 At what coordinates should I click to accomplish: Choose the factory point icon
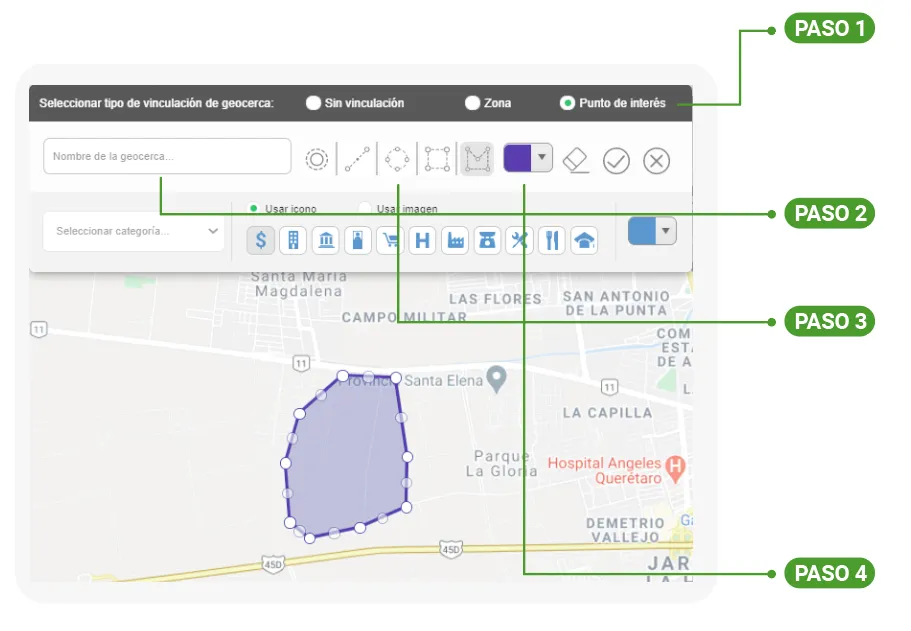coord(455,240)
